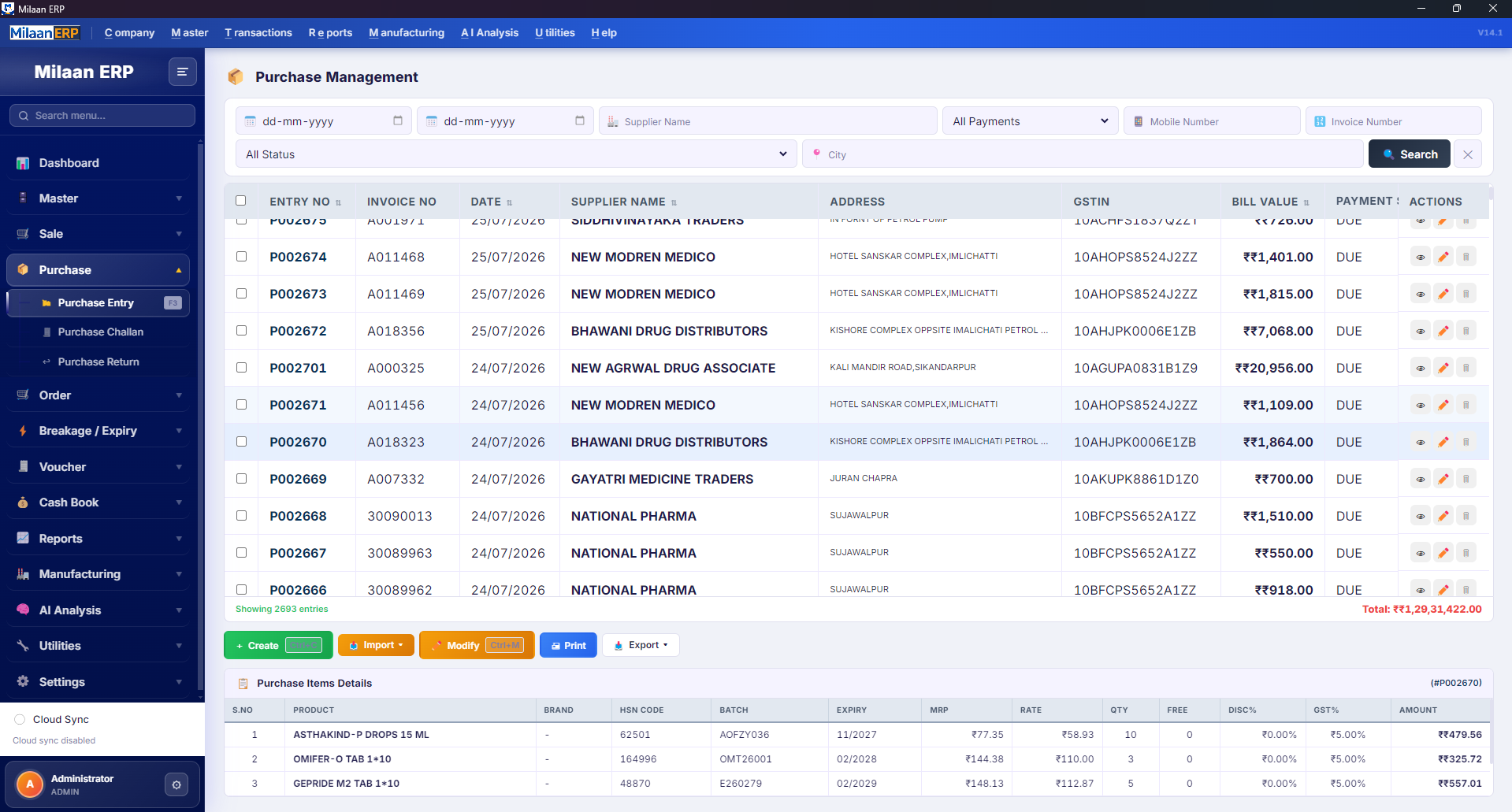Viewport: 1512px width, 812px height.
Task: Open the user settings gear next to Administrator
Action: pyautogui.click(x=176, y=784)
